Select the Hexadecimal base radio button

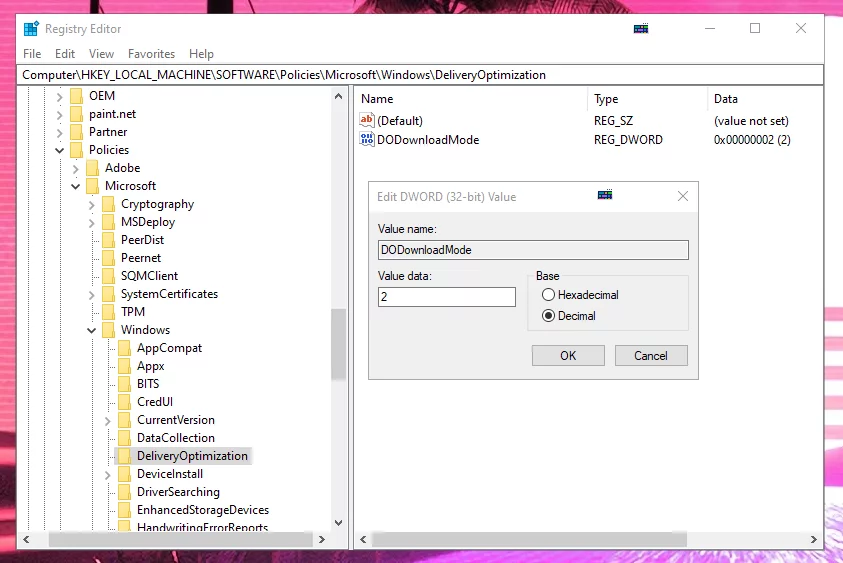pyautogui.click(x=548, y=295)
